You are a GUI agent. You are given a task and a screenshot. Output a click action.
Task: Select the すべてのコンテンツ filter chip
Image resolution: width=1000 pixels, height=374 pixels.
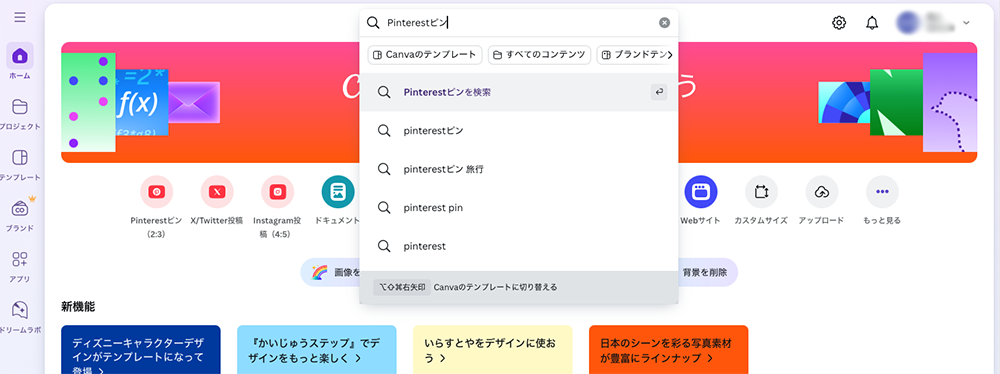click(x=540, y=55)
